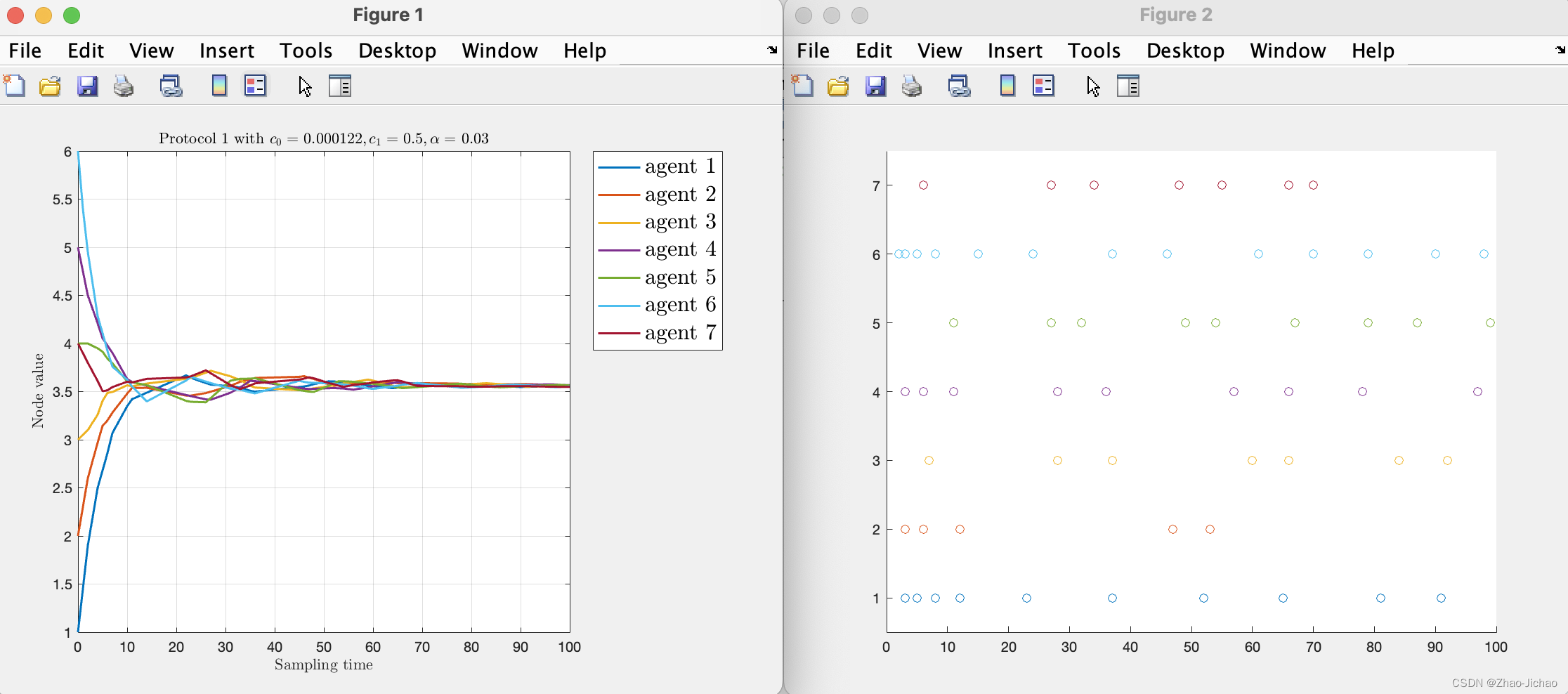Click Figure 2 window title text
This screenshot has height=694, width=1568.
(x=1176, y=15)
